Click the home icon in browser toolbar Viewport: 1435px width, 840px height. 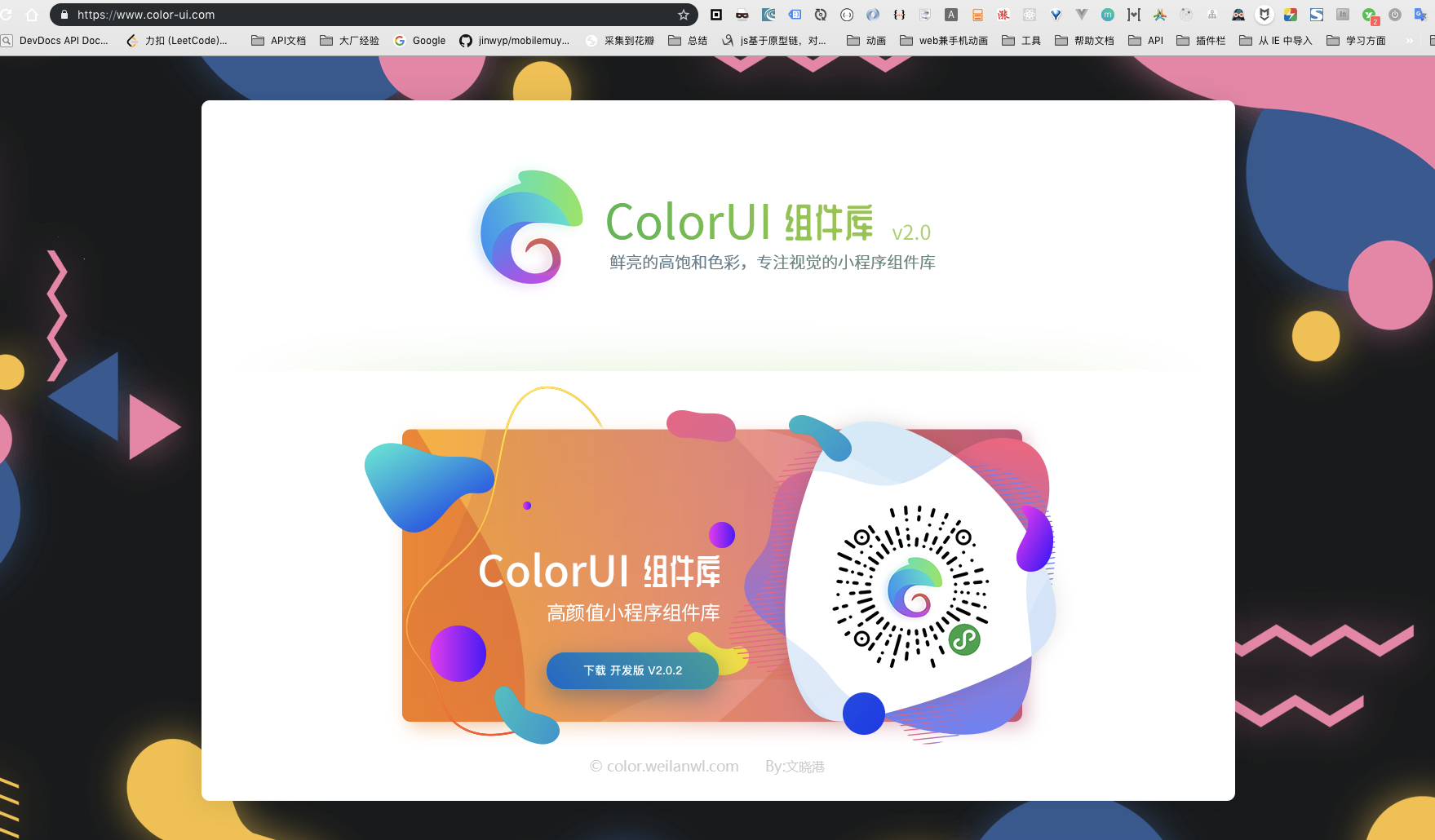(x=32, y=15)
